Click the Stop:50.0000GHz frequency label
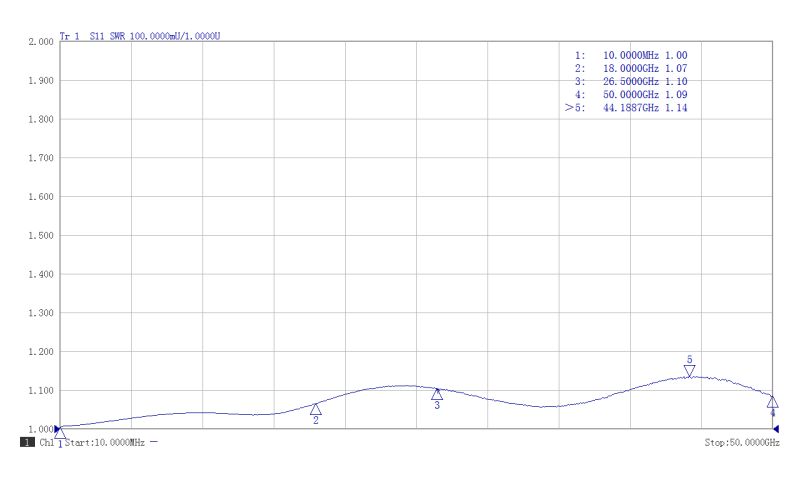Viewport: 800px width, 500px height. click(x=742, y=442)
